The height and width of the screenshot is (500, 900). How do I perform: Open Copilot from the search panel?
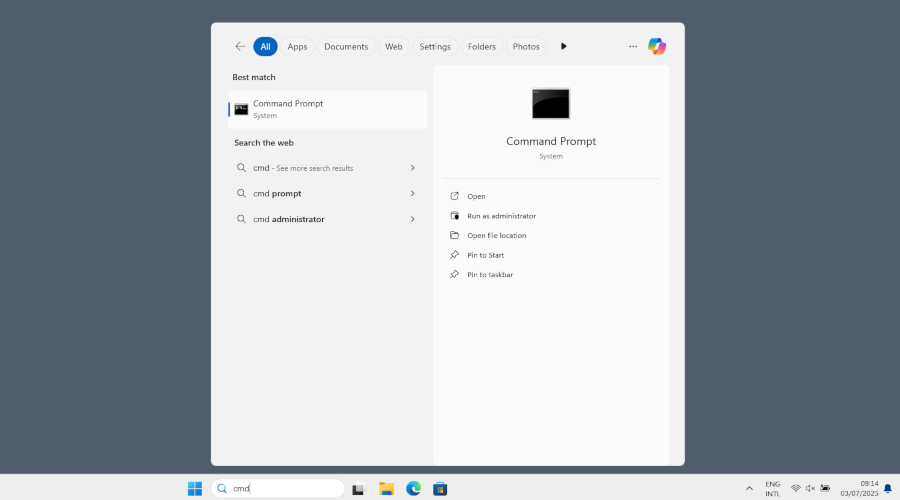657,46
